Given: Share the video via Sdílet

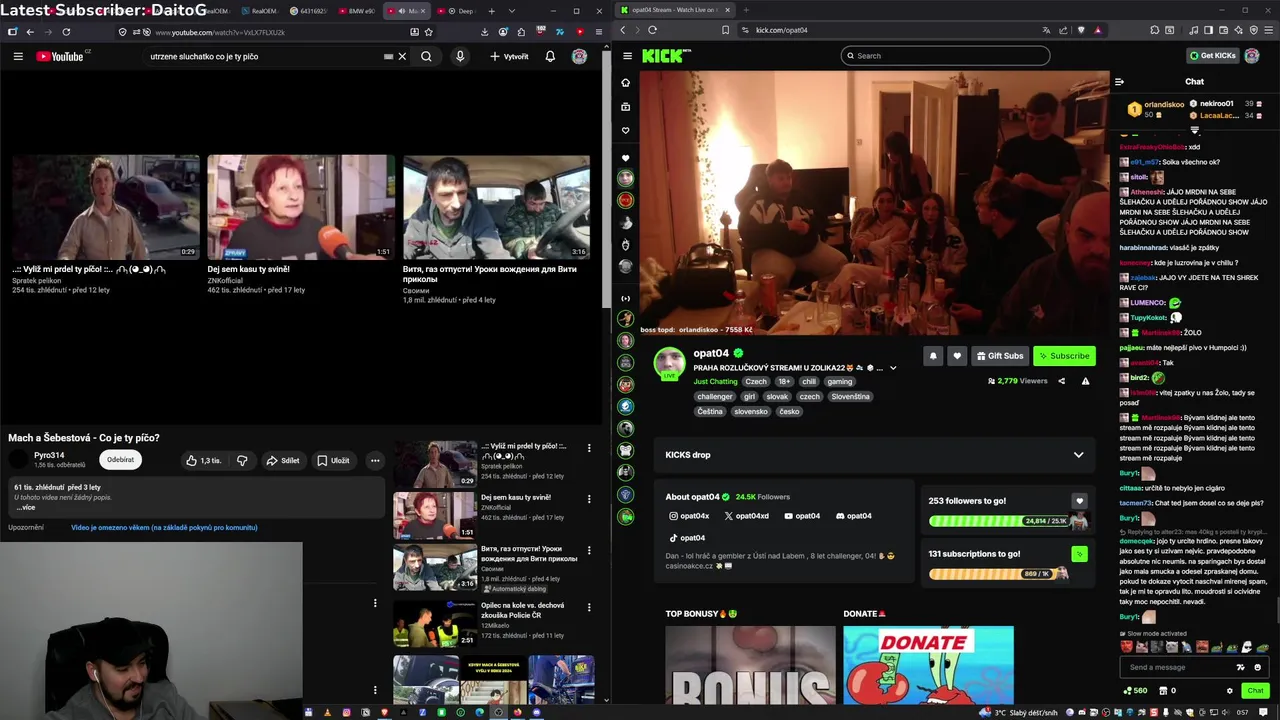Looking at the screenshot, I should pyautogui.click(x=283, y=461).
